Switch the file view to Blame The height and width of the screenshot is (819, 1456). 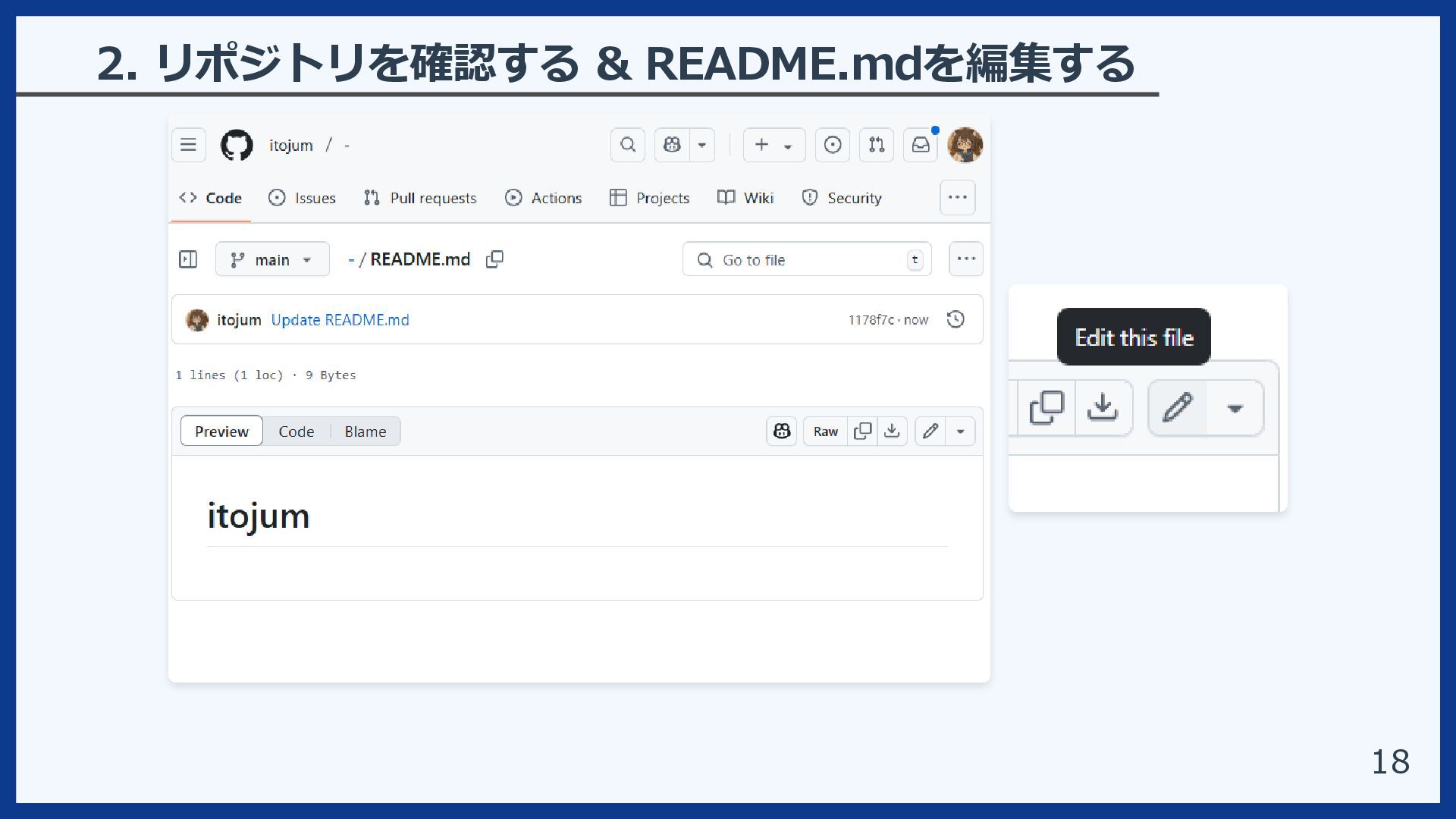click(x=366, y=431)
